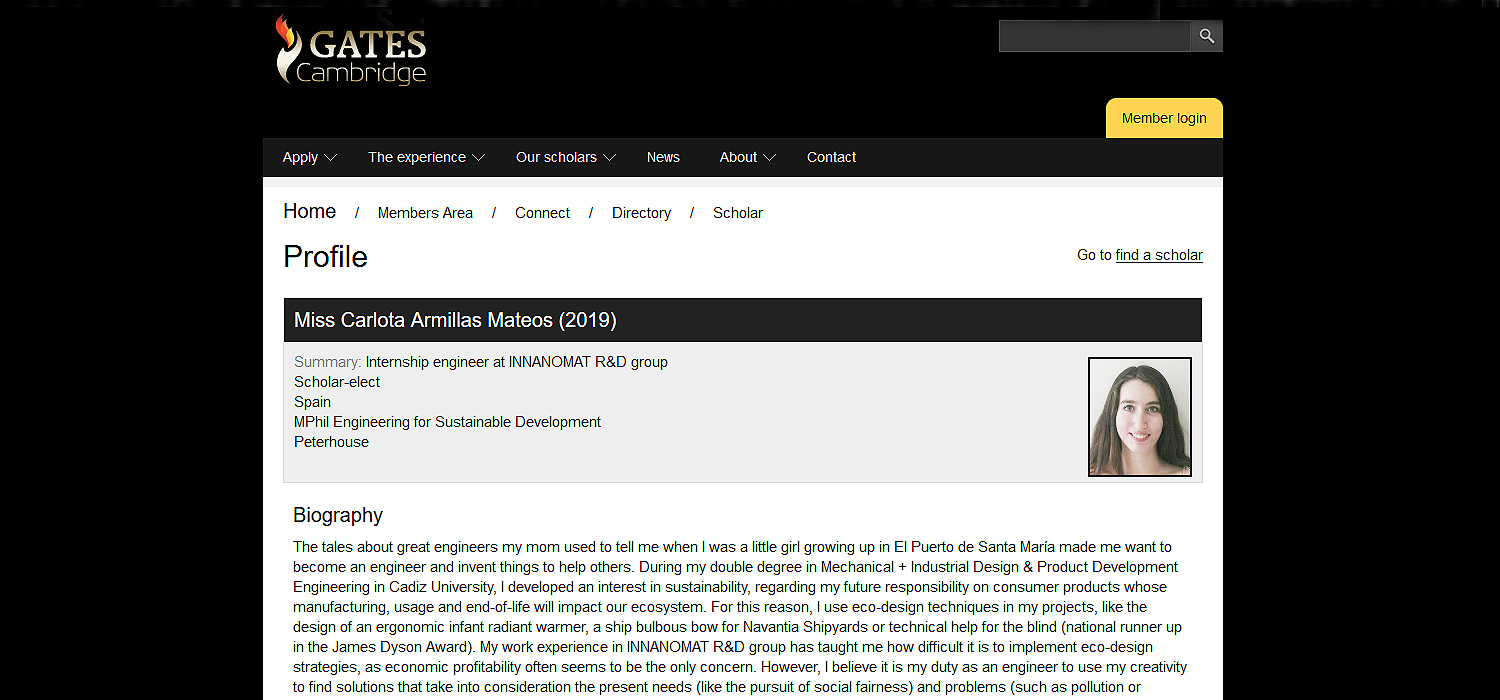The width and height of the screenshot is (1500, 700).
Task: Expand the About navigation dropdown
Action: pyautogui.click(x=770, y=158)
